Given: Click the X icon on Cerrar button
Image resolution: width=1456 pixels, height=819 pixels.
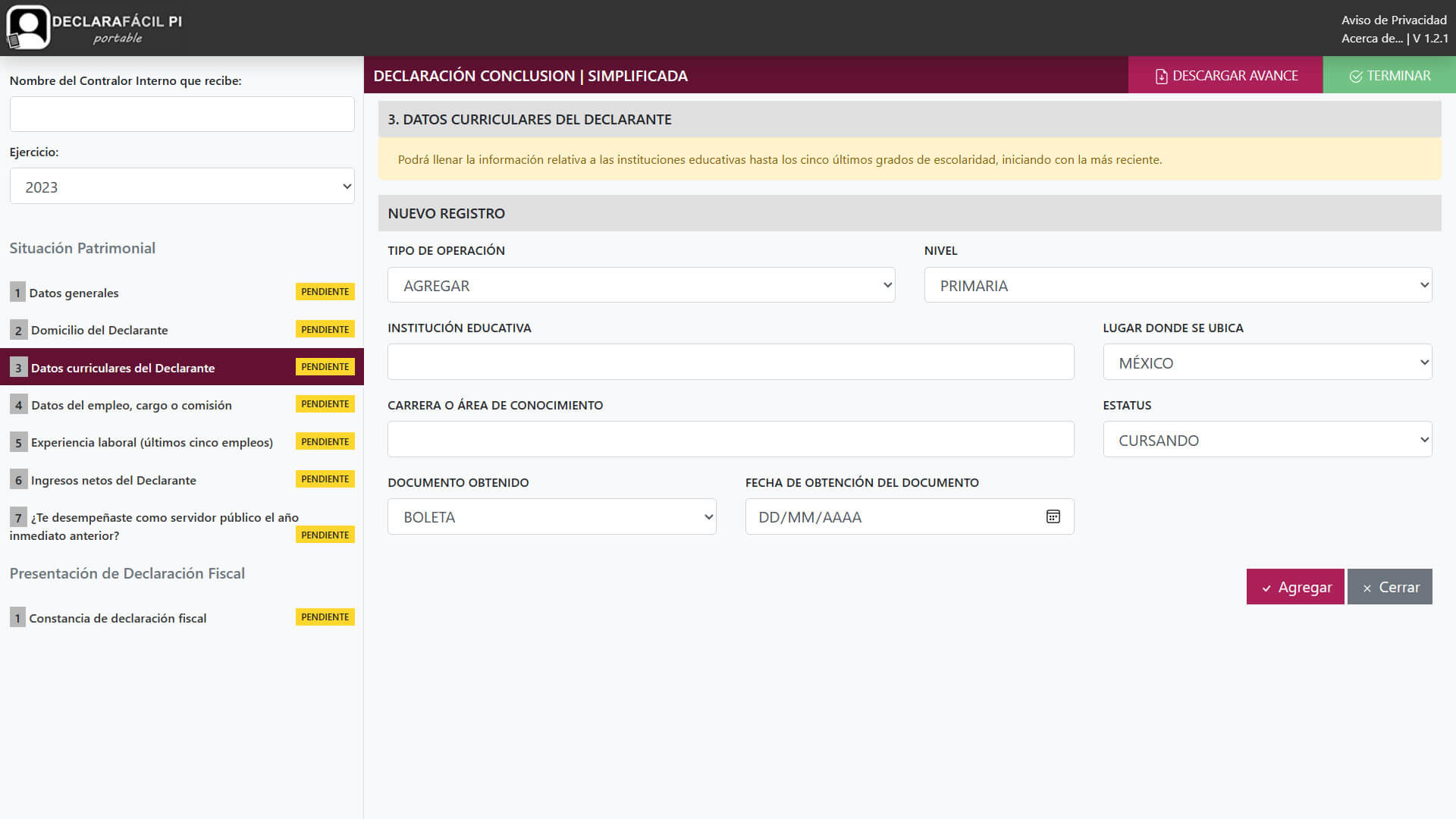Looking at the screenshot, I should pyautogui.click(x=1367, y=588).
